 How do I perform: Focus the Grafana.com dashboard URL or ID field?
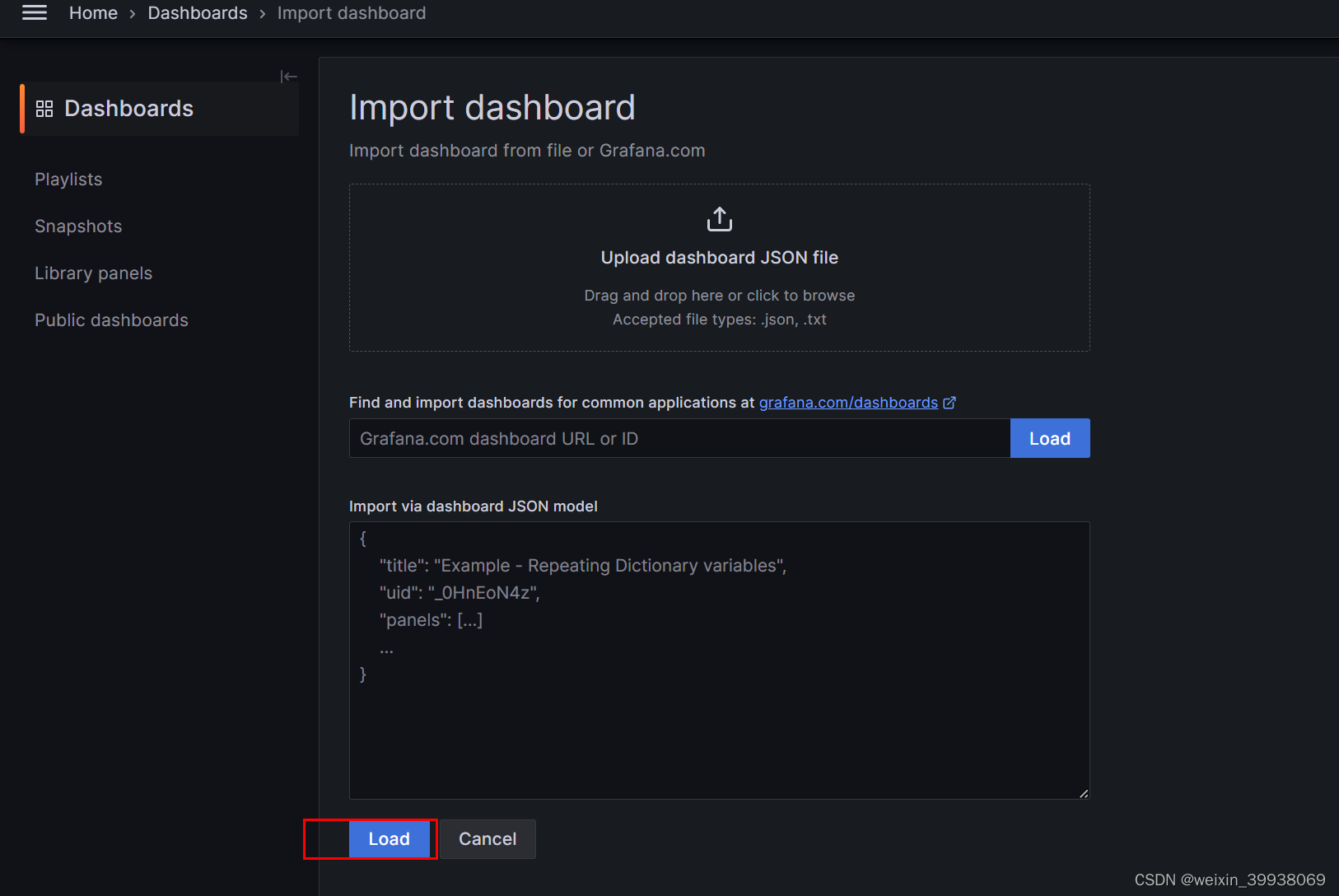(679, 438)
